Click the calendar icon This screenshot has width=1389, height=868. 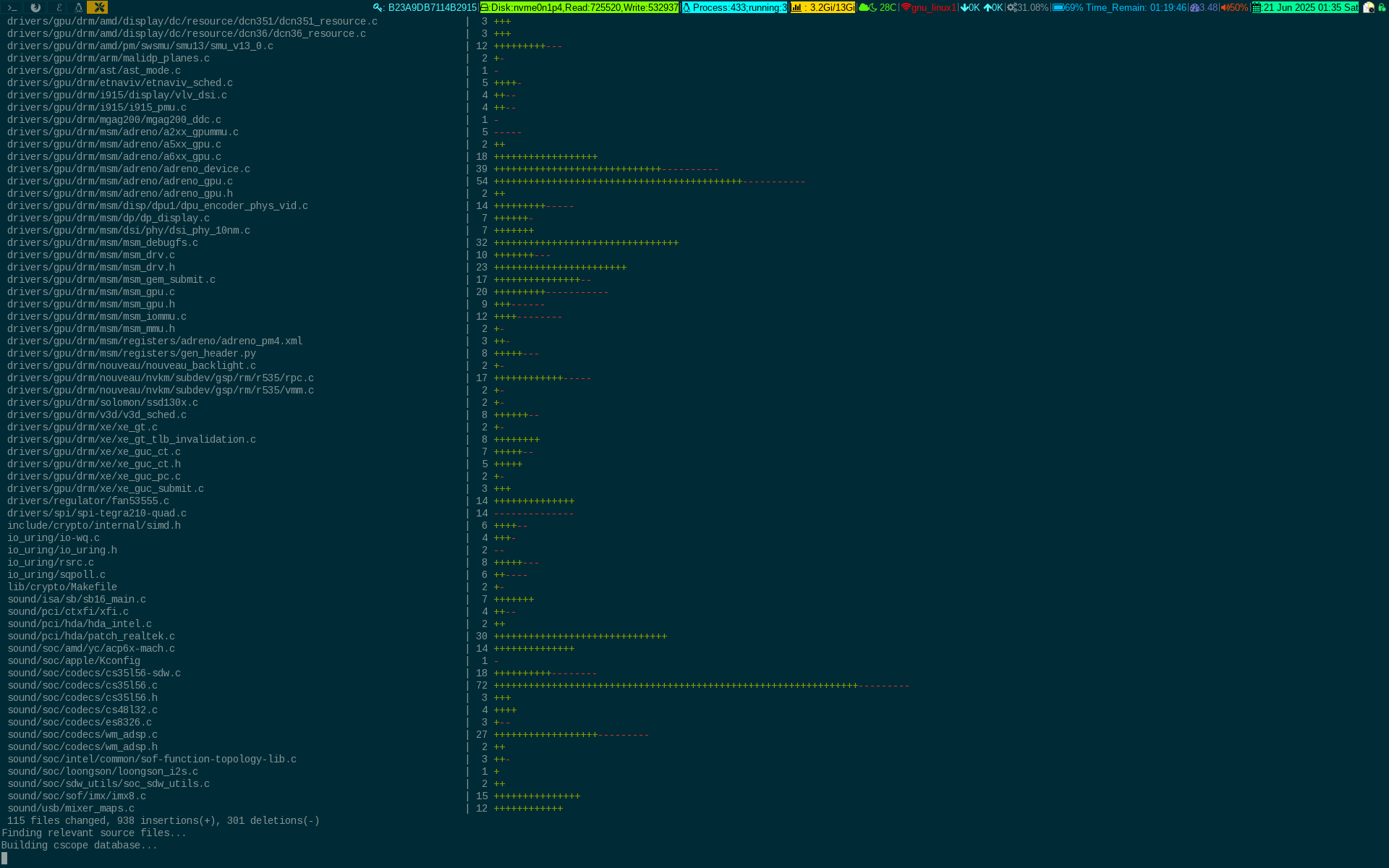[x=1257, y=7]
